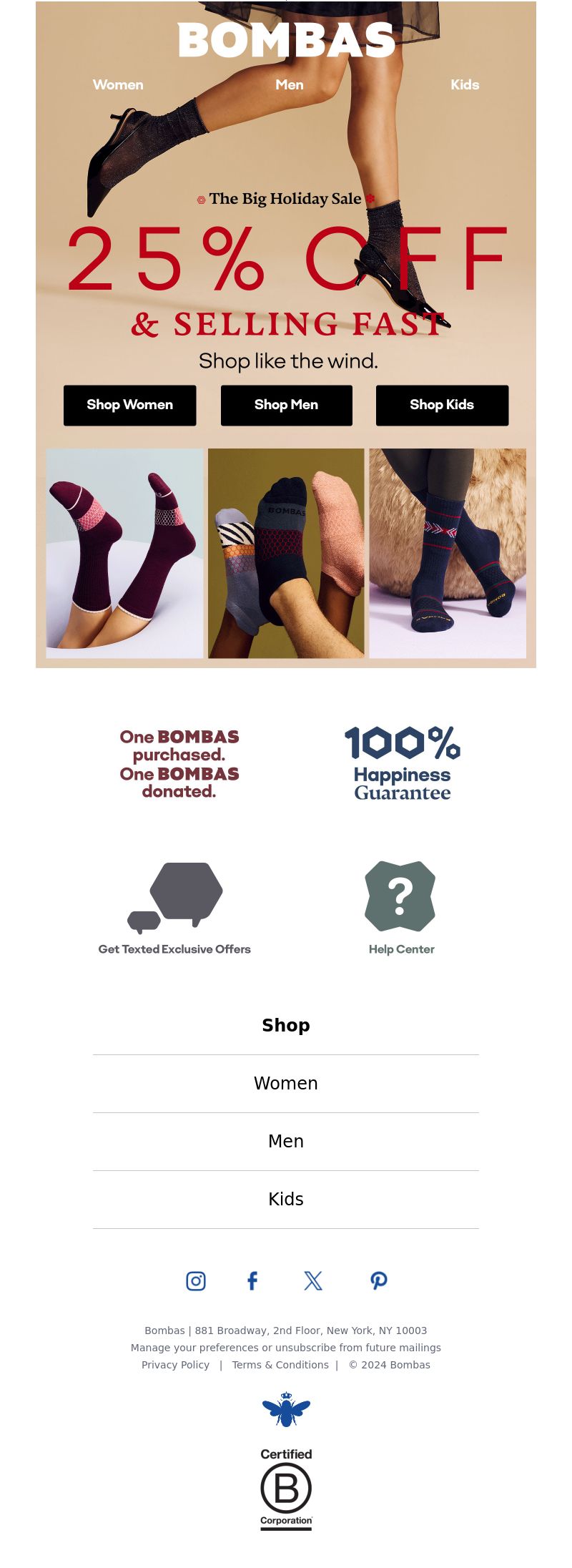Click the BOMBAS logo at top

tap(286, 39)
